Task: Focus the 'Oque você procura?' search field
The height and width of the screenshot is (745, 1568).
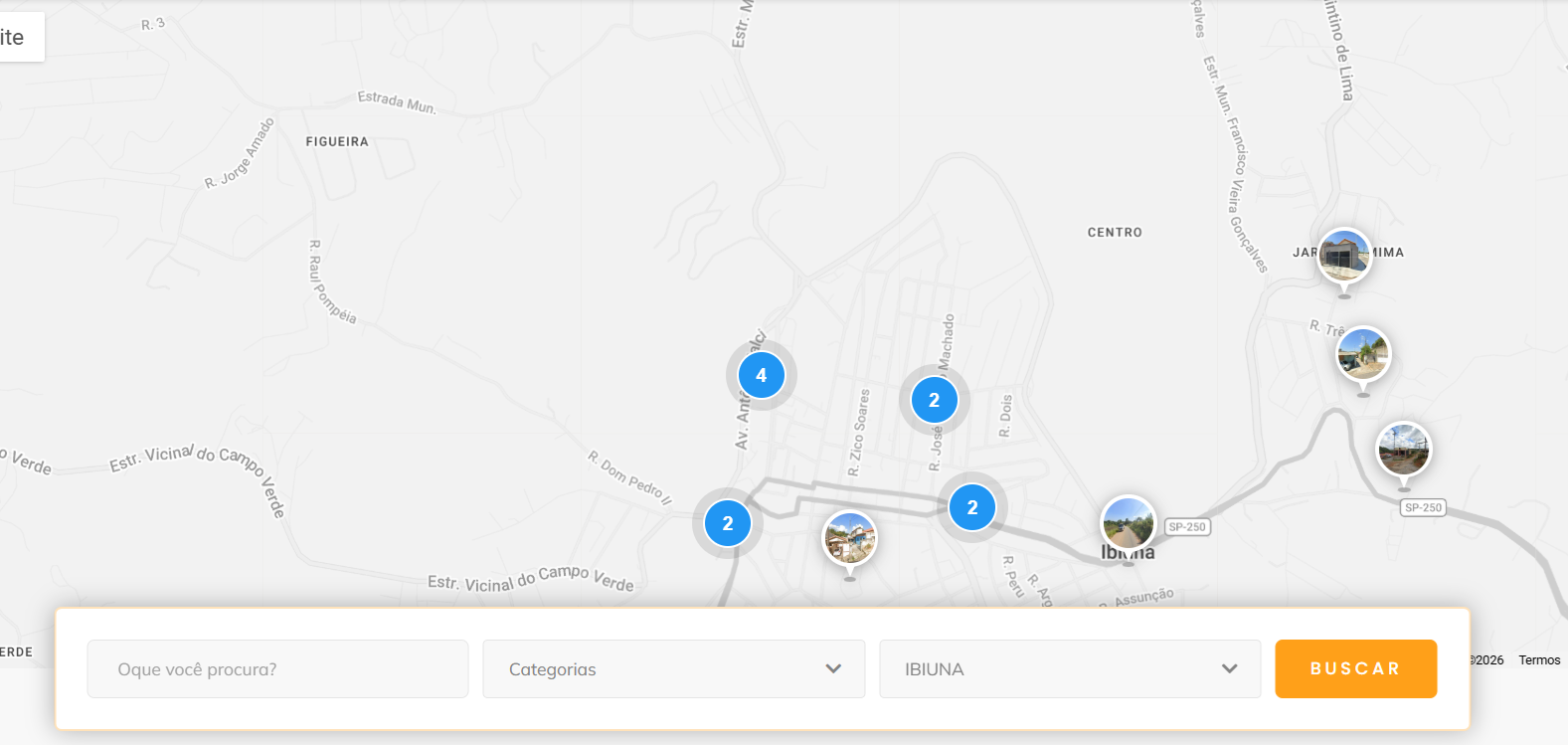Action: [x=277, y=669]
